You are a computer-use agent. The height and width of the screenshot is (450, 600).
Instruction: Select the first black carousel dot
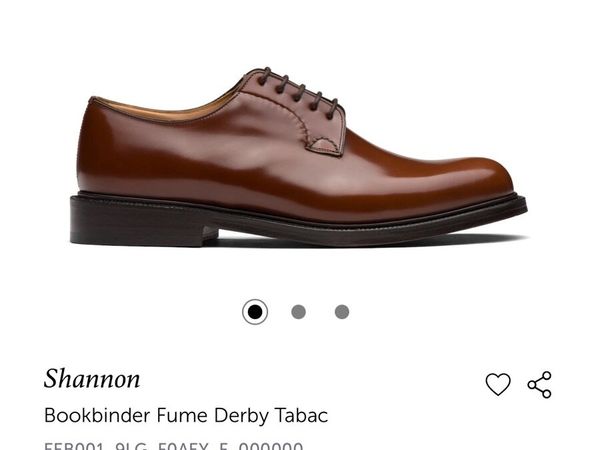tap(255, 312)
